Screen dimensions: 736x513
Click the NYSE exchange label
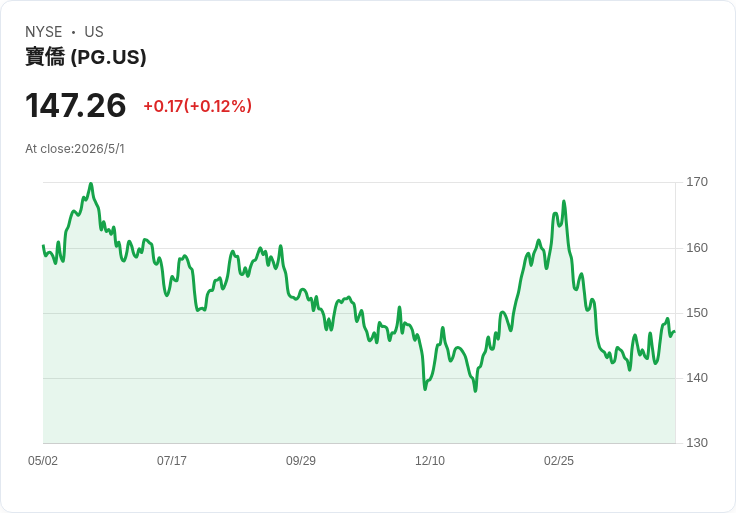(44, 32)
